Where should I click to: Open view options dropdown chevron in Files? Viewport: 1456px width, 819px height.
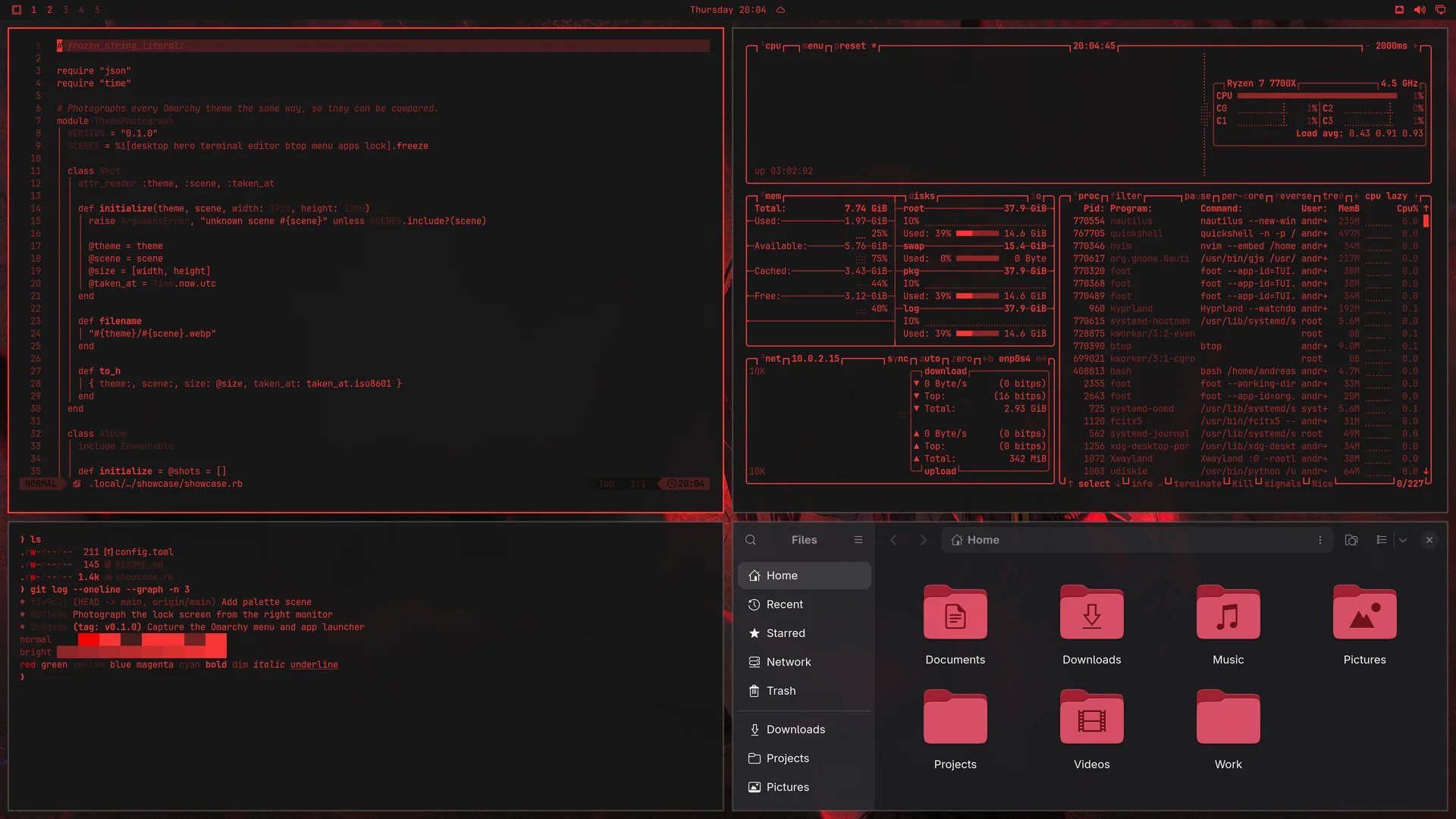click(x=1403, y=540)
